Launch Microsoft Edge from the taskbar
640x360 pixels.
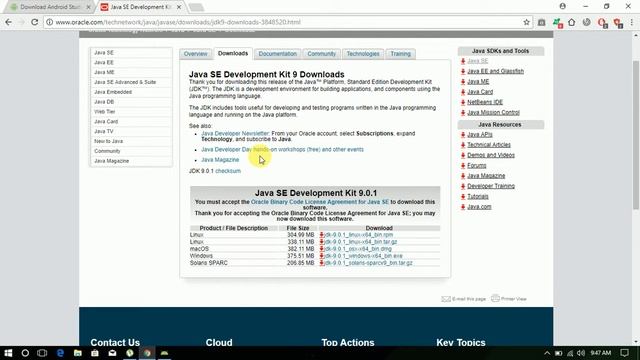[60, 353]
